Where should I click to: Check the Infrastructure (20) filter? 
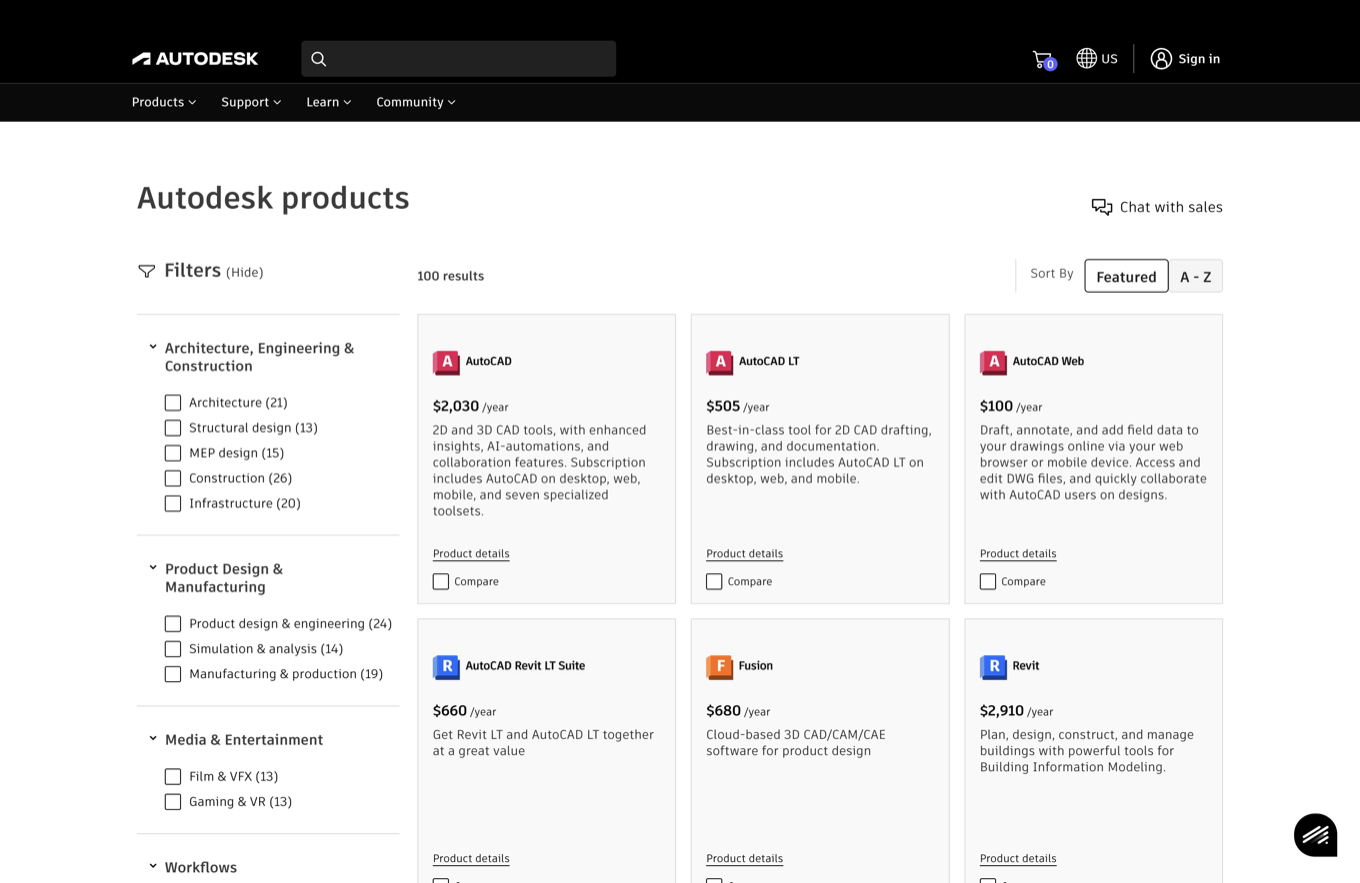click(x=173, y=504)
